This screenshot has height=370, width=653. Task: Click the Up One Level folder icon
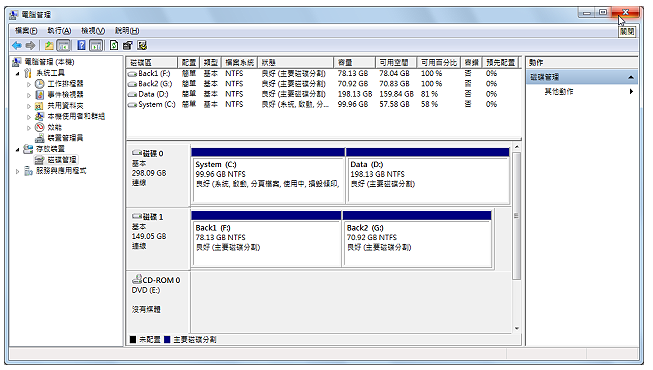[x=49, y=45]
